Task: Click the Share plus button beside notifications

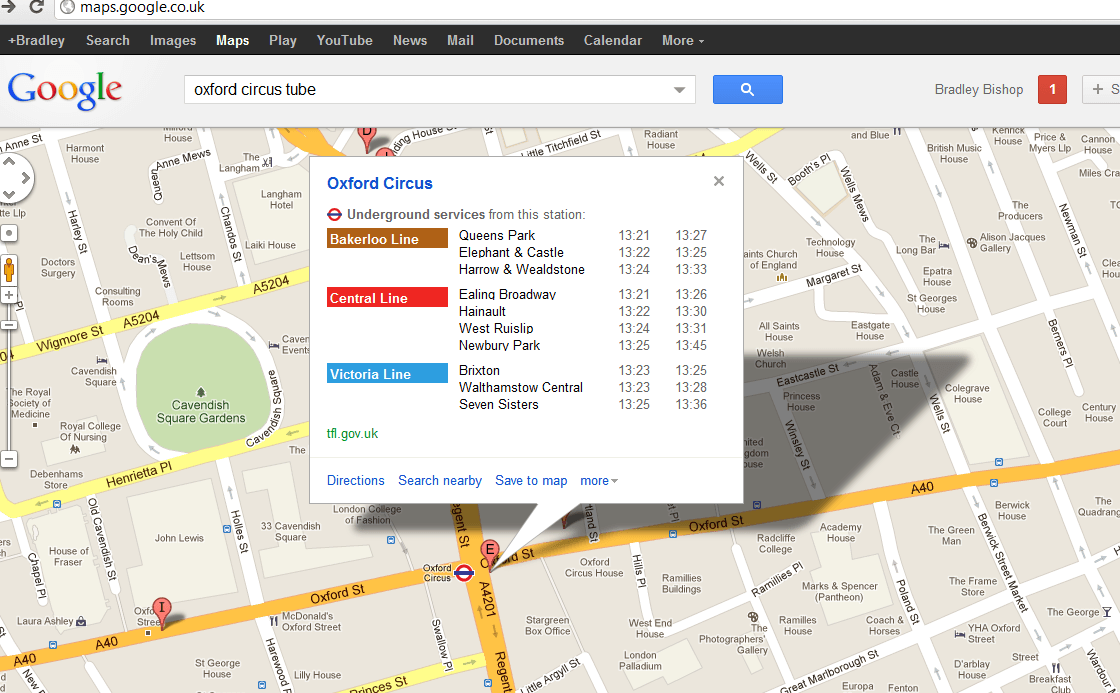Action: [x=1101, y=89]
